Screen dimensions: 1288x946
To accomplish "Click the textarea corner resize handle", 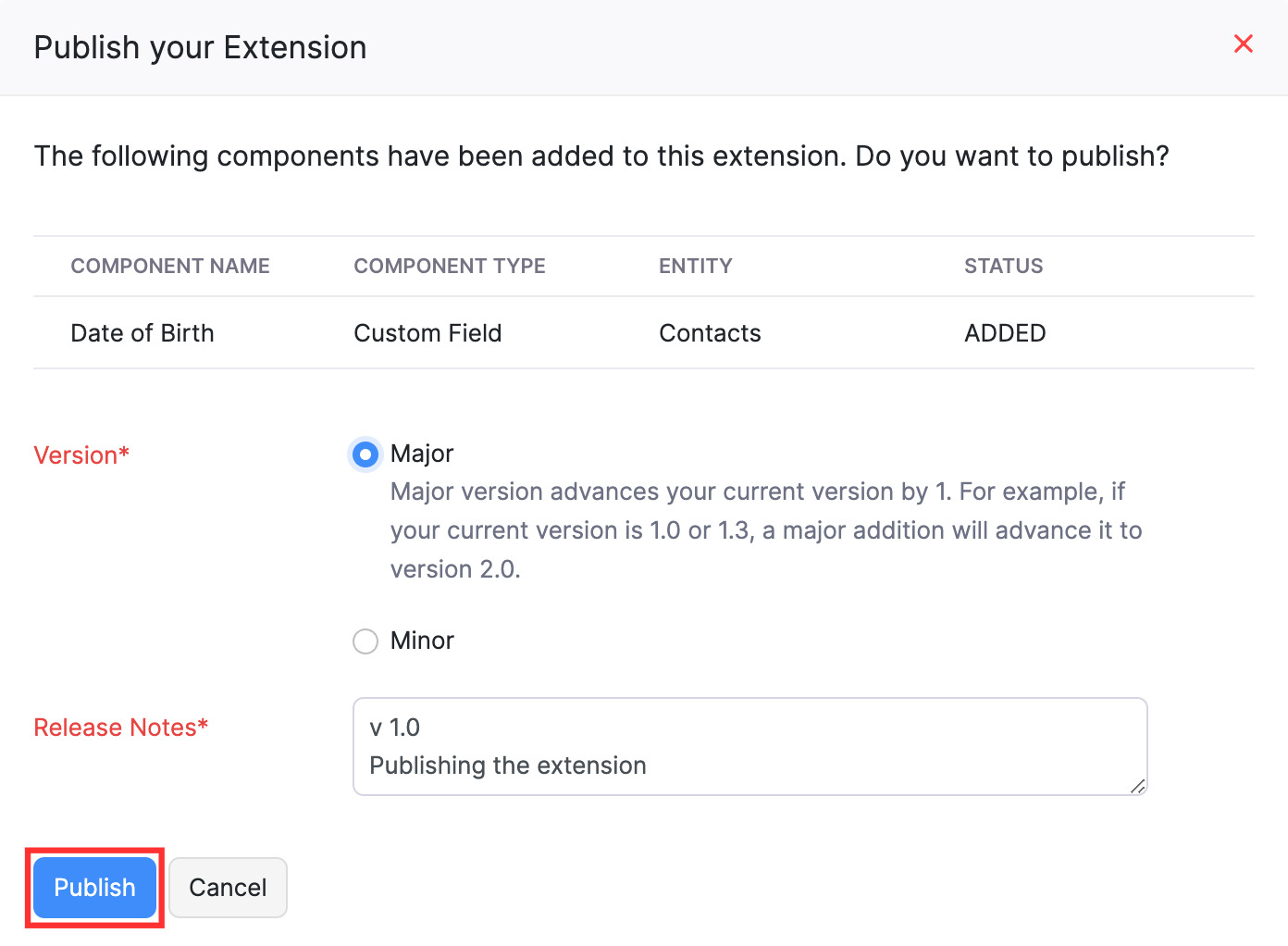I will pos(1136,786).
